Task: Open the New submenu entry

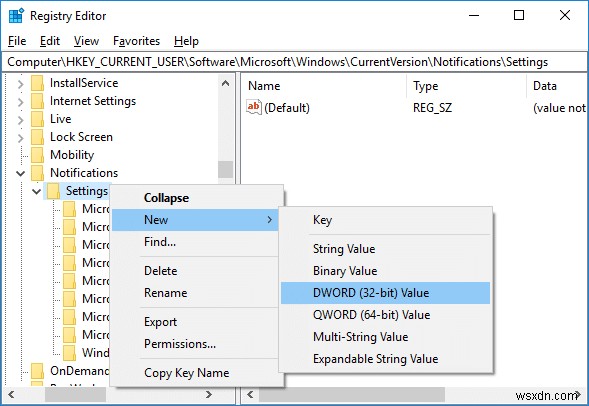Action: point(195,220)
